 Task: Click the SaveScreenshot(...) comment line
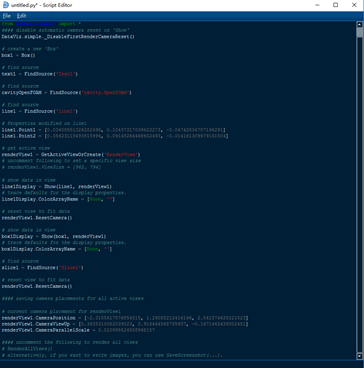pos(112,355)
